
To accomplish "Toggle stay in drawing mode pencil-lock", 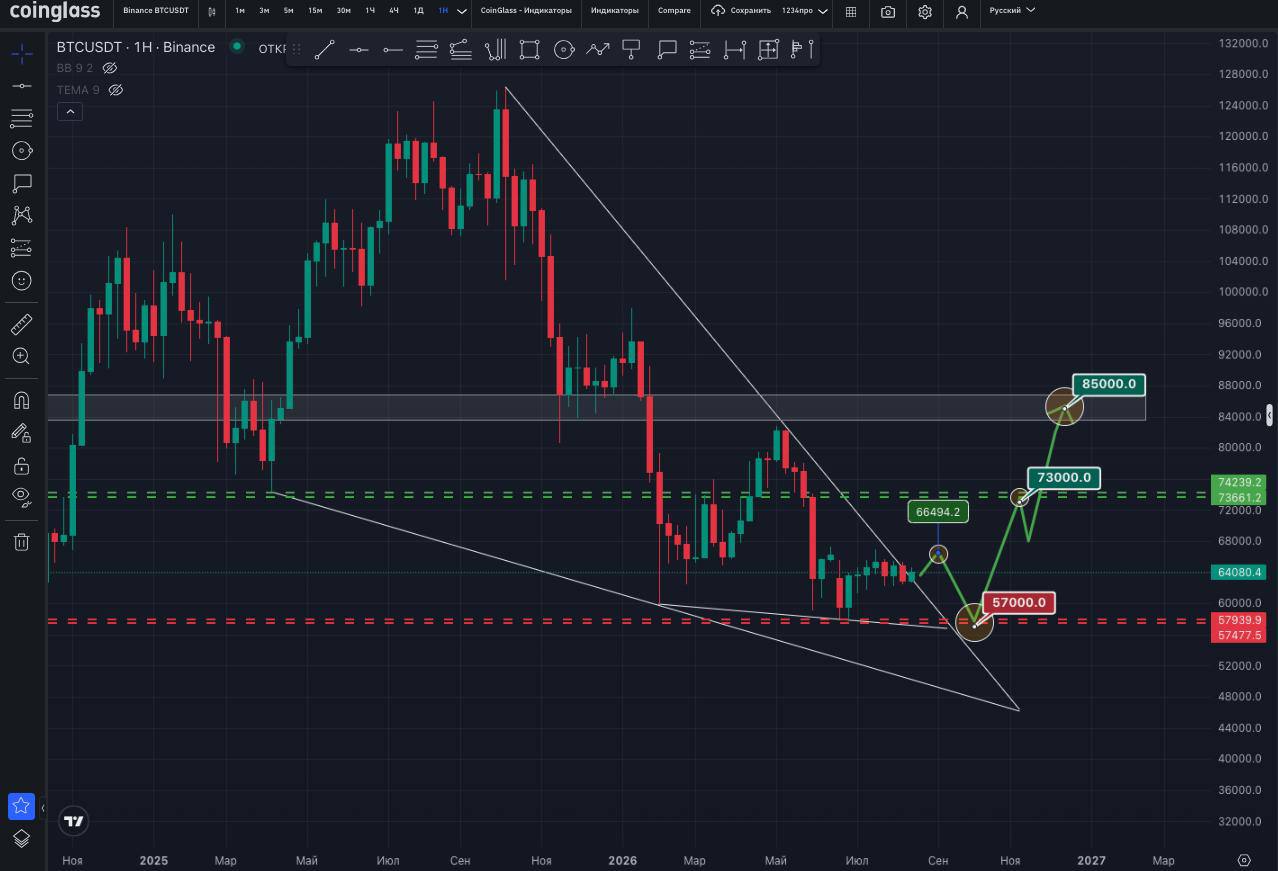I will 21,433.
